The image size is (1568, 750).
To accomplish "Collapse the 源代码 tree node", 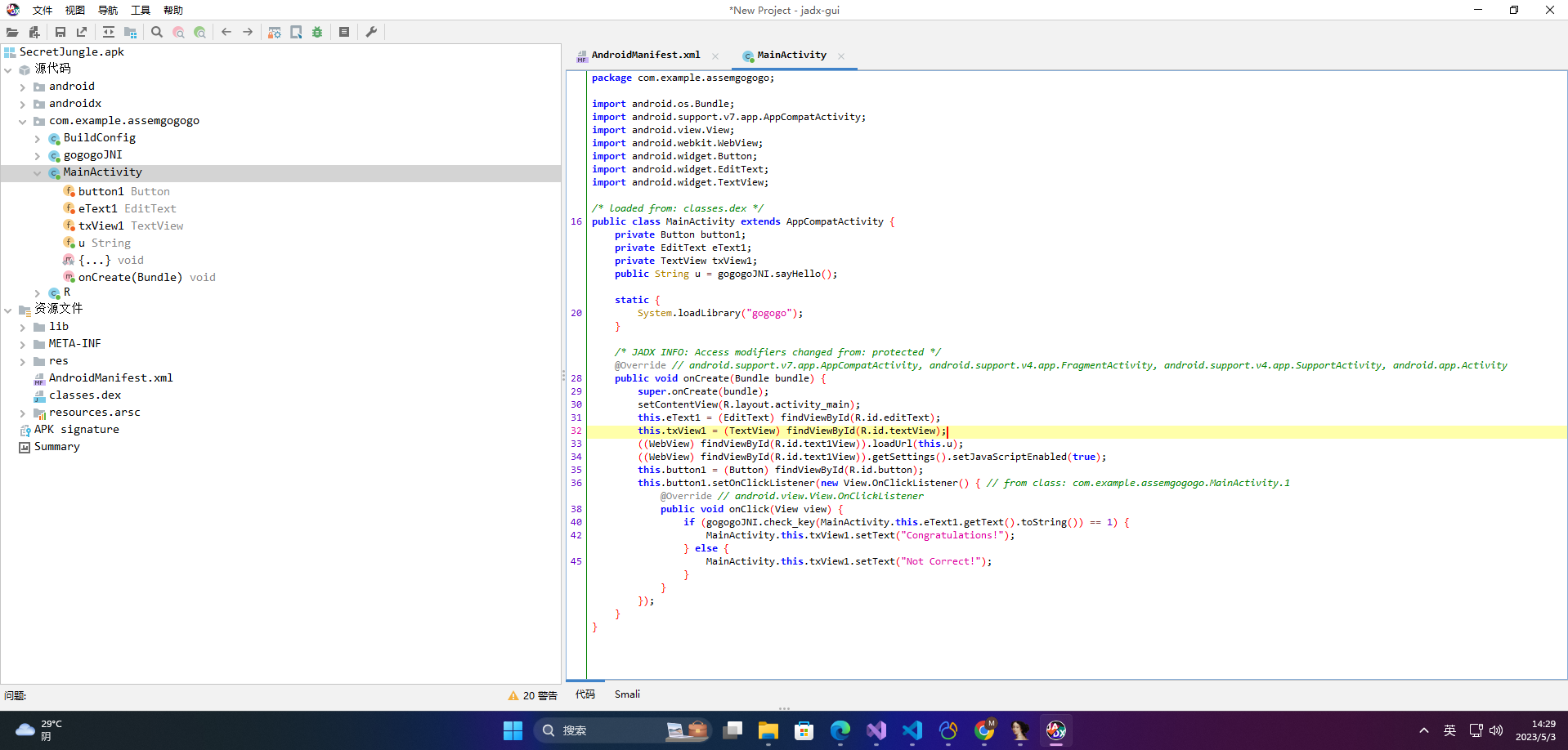I will (8, 69).
